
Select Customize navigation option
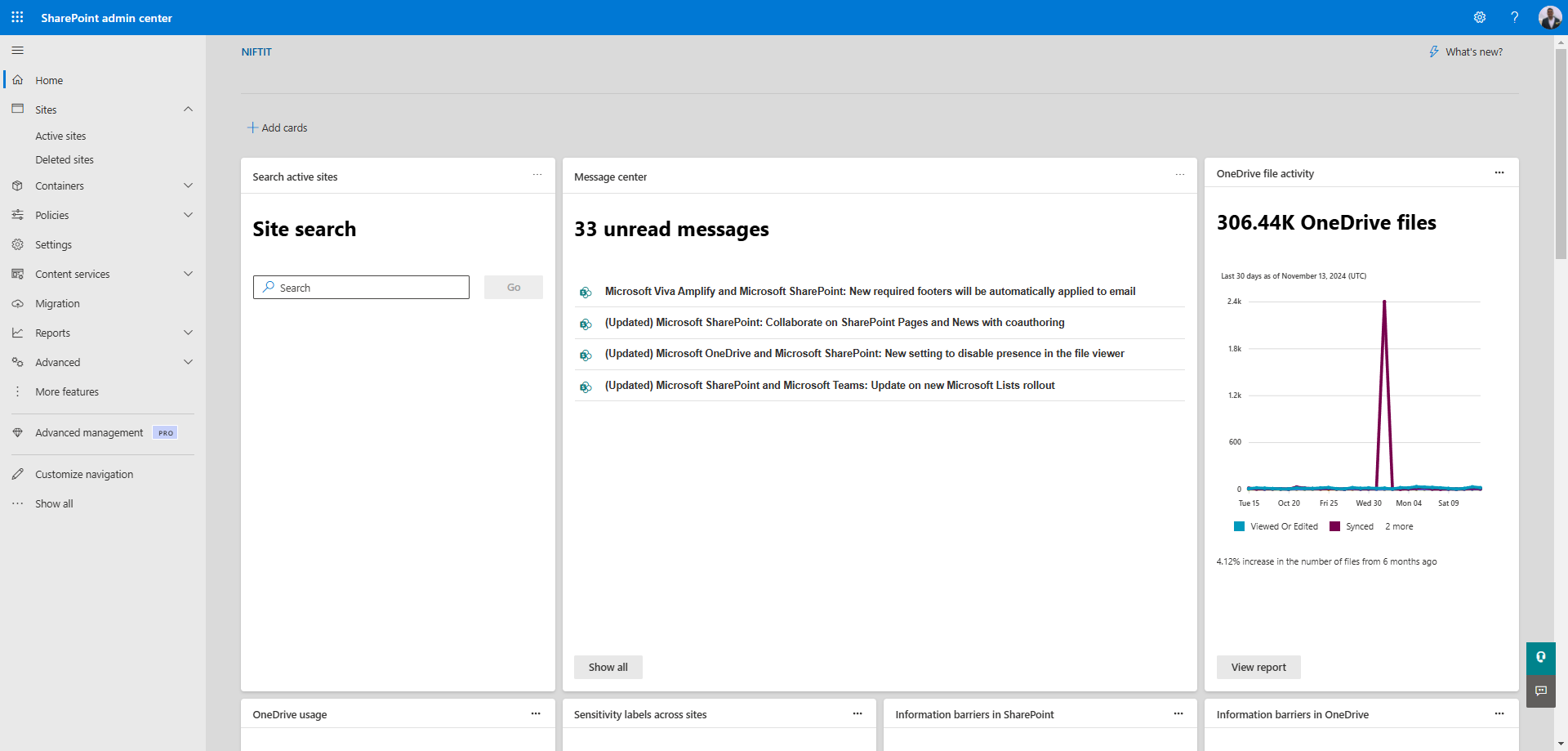pos(84,474)
